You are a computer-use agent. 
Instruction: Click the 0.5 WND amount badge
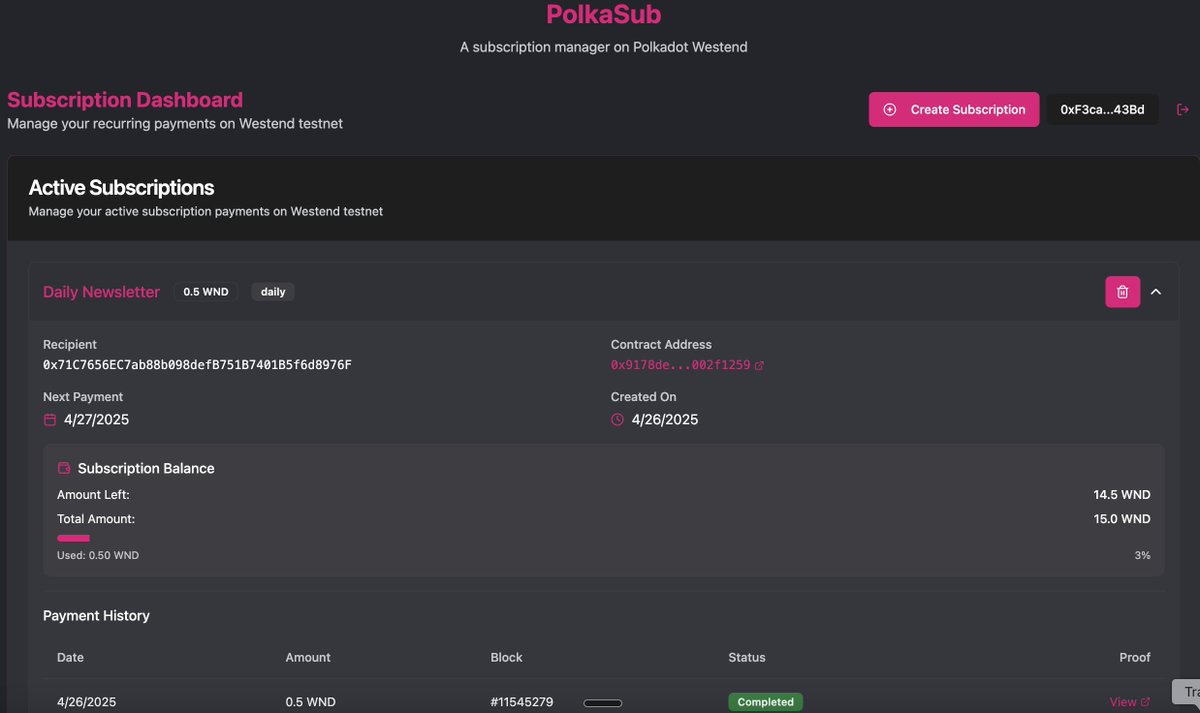click(206, 292)
